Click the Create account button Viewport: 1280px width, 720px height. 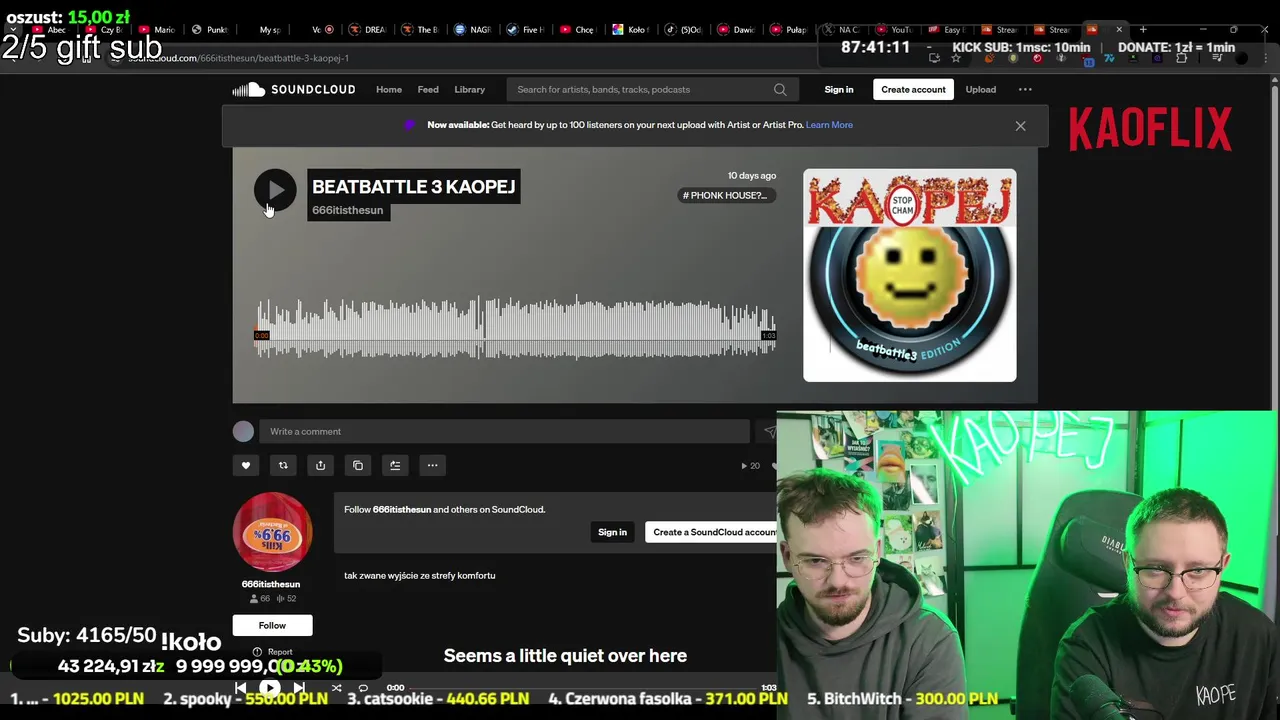click(x=913, y=89)
